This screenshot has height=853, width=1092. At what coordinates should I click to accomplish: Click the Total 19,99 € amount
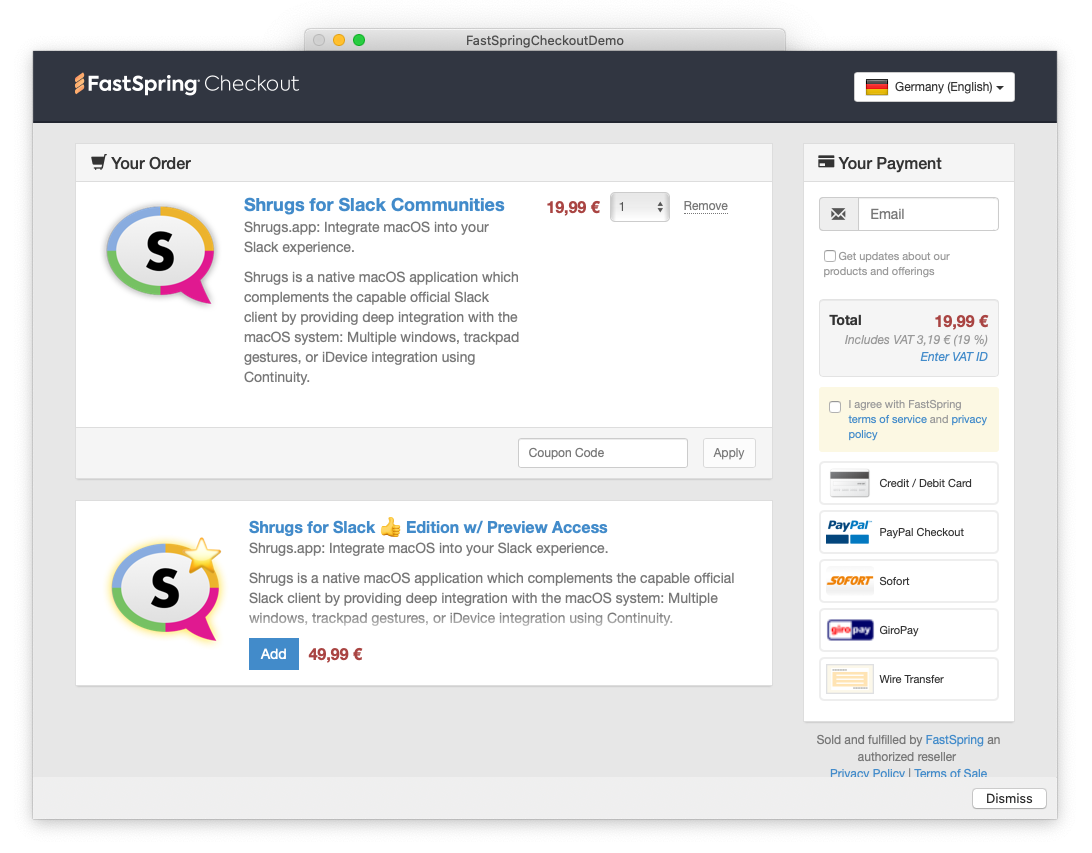(x=961, y=321)
